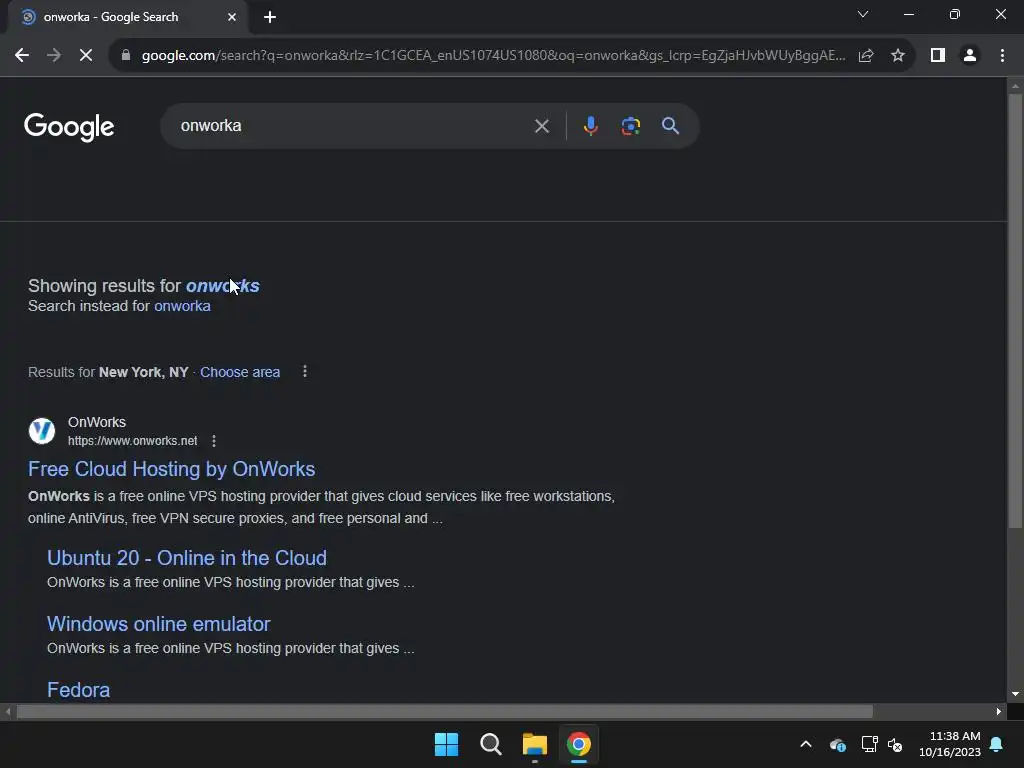This screenshot has height=768, width=1024.
Task: Click the vertical scrollbar thumb
Action: [x=1015, y=311]
